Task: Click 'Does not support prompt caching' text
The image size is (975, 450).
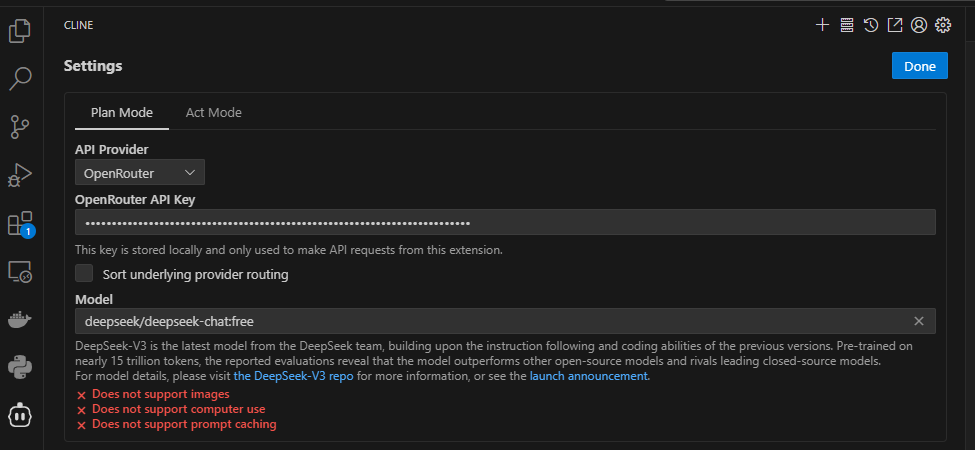Action: [x=184, y=424]
